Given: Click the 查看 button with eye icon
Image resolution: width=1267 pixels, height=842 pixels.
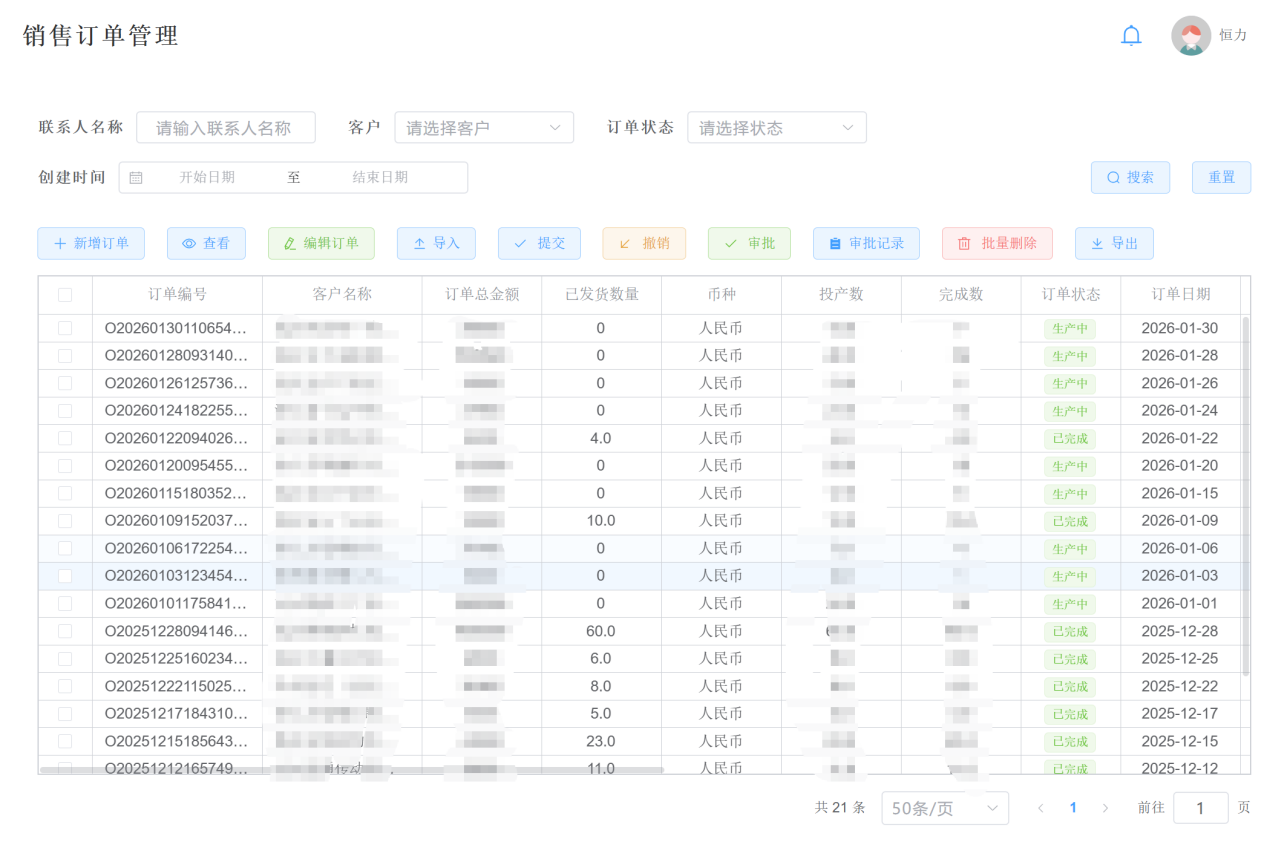Looking at the screenshot, I should click(x=206, y=244).
